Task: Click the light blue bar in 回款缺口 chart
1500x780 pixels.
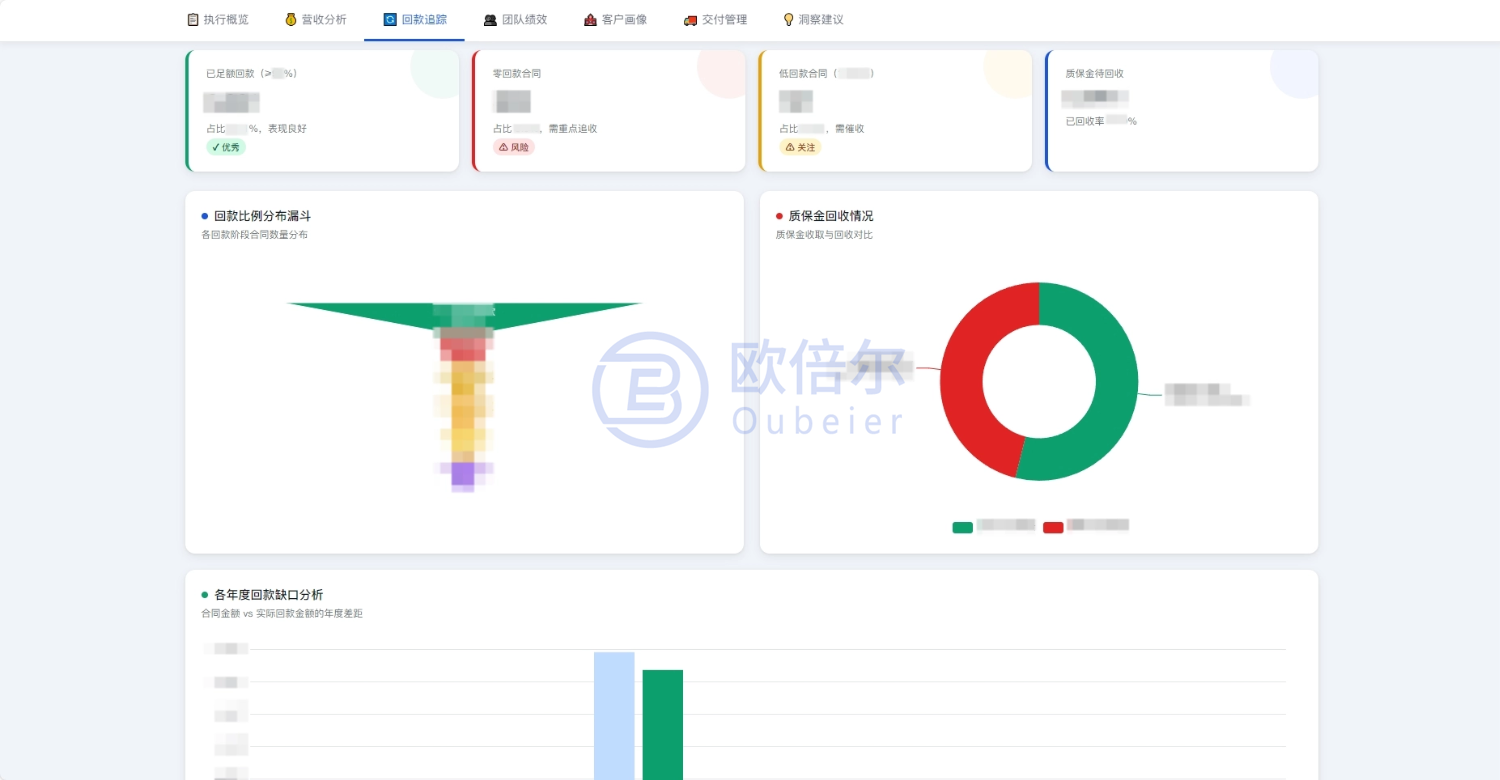Action: [x=614, y=716]
